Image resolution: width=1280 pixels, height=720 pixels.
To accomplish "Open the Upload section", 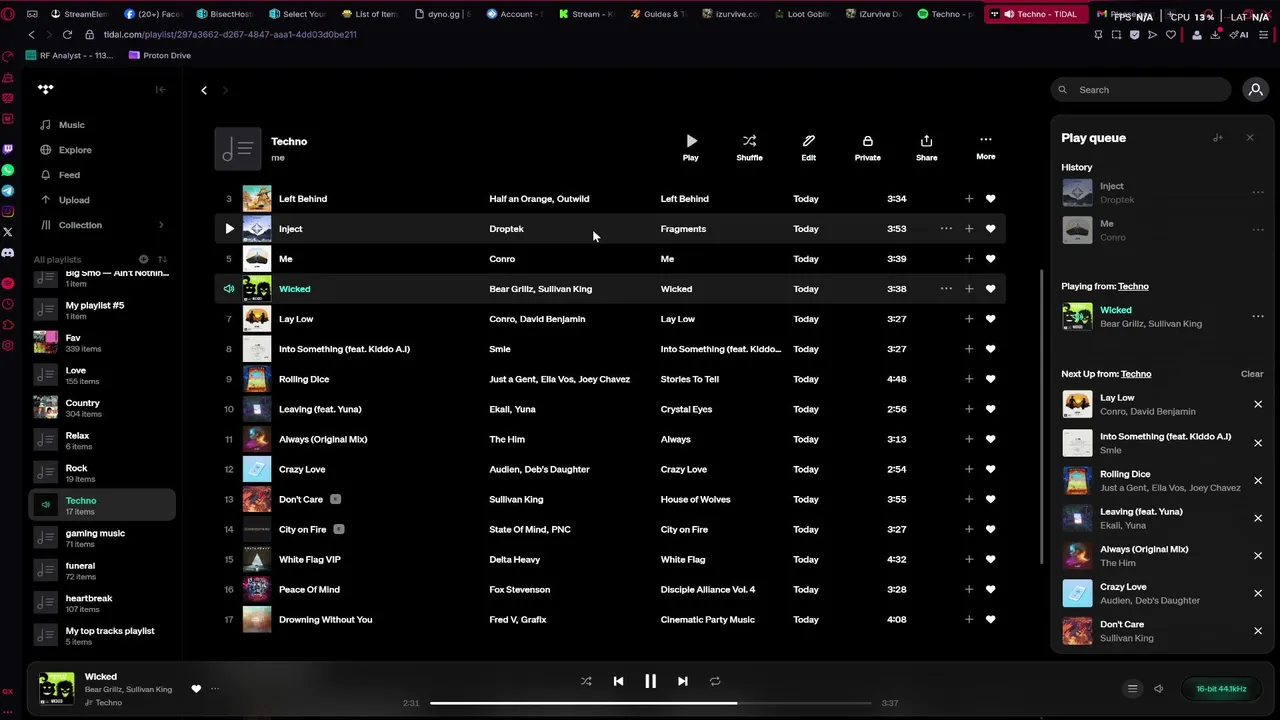I will pyautogui.click(x=73, y=200).
